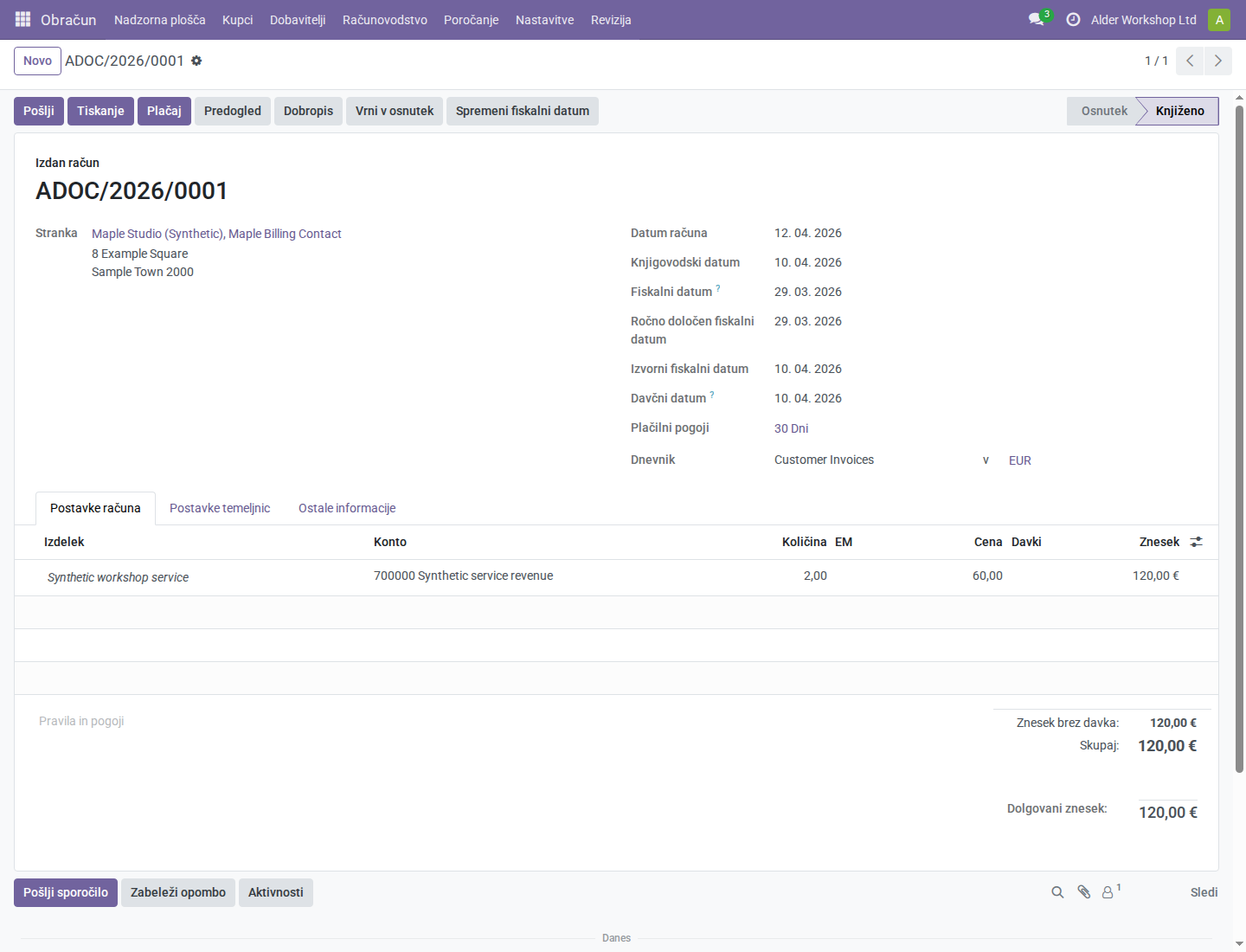
Task: Create a credit note with Dobropis
Action: point(308,111)
